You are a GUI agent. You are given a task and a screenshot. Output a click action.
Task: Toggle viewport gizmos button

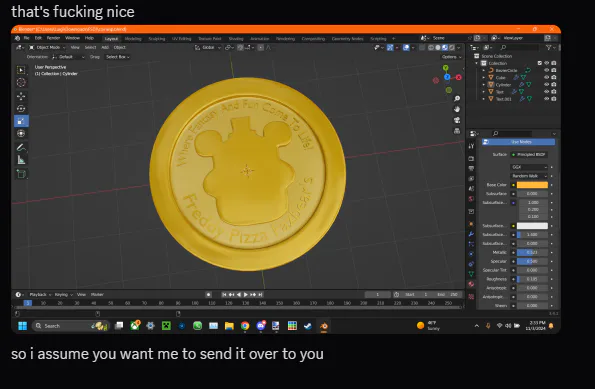(390, 47)
